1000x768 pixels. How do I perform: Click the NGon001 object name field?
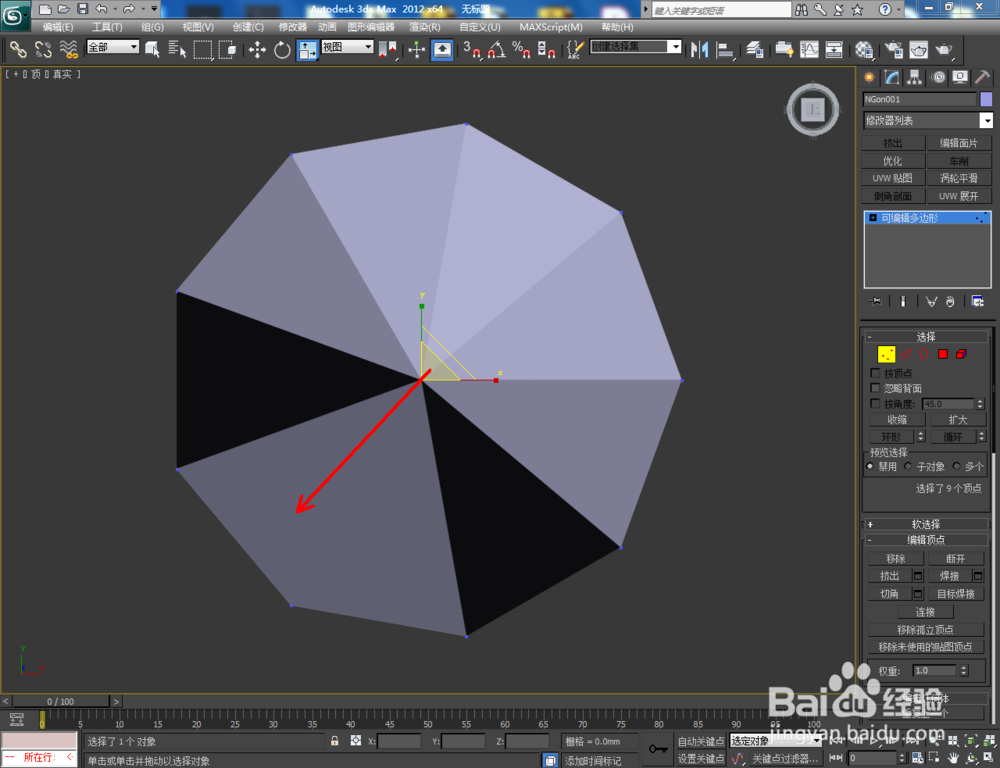click(x=919, y=99)
